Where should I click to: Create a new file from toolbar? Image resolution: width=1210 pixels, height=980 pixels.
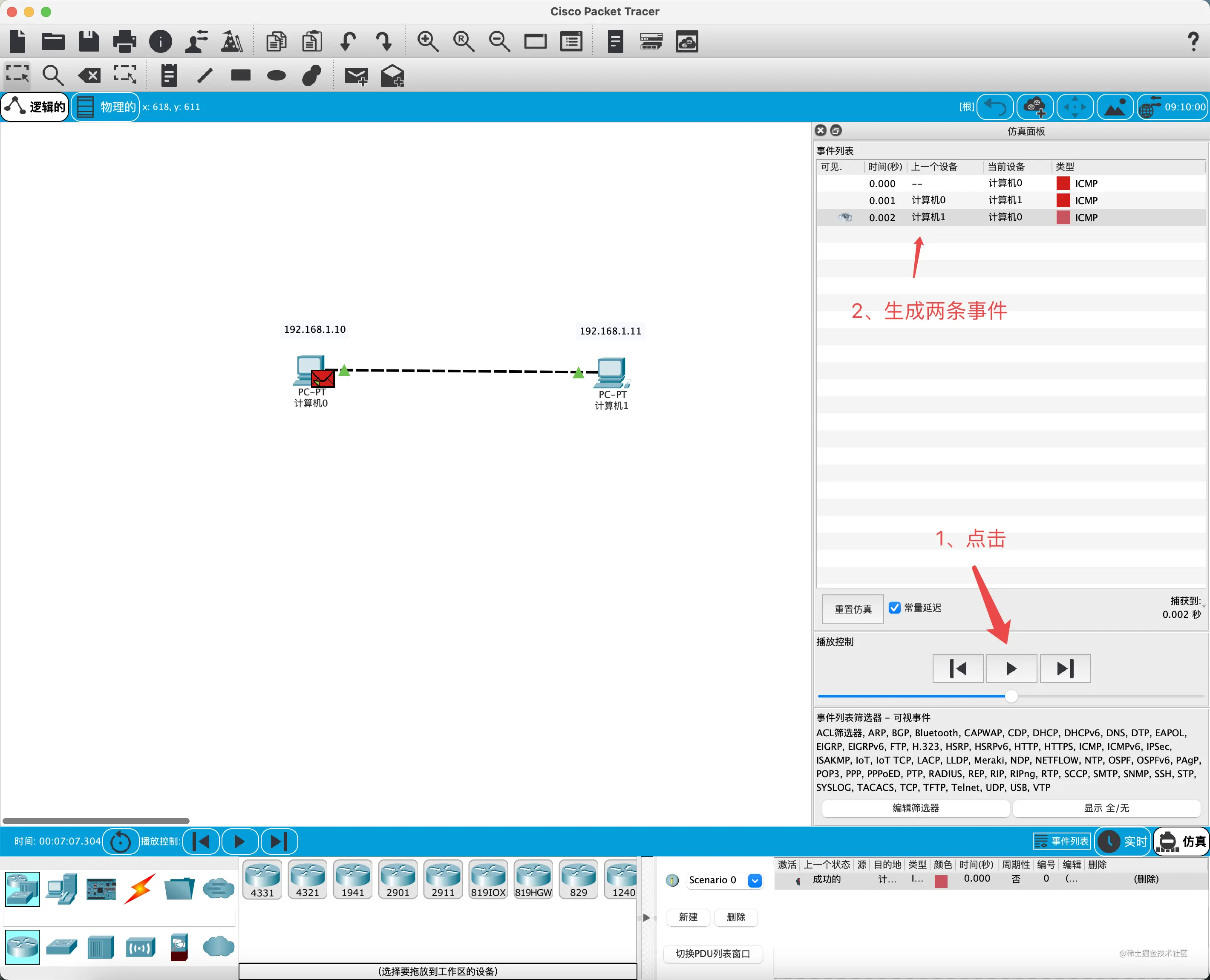pos(17,41)
